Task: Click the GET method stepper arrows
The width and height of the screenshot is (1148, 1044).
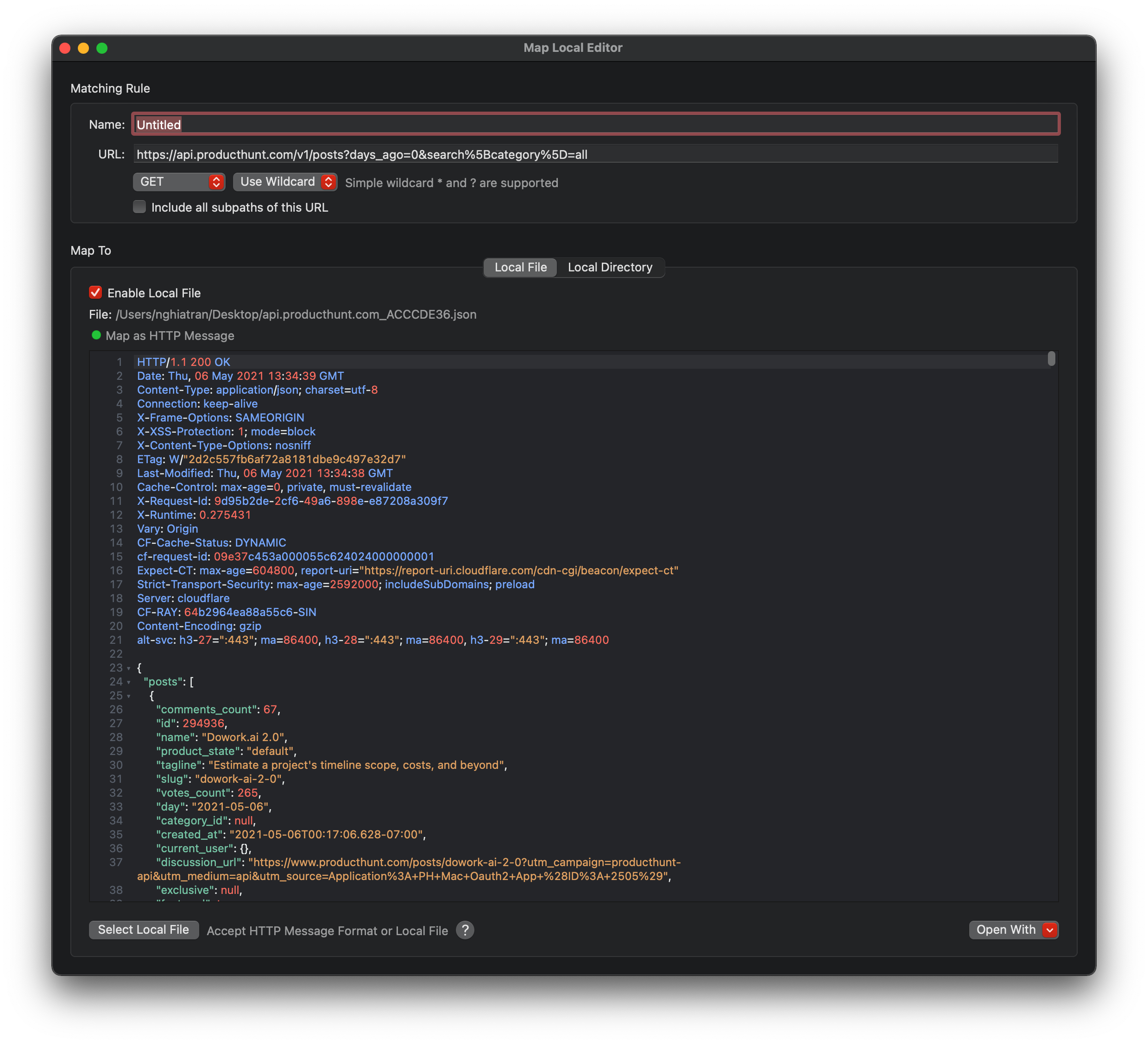Action: pos(216,182)
